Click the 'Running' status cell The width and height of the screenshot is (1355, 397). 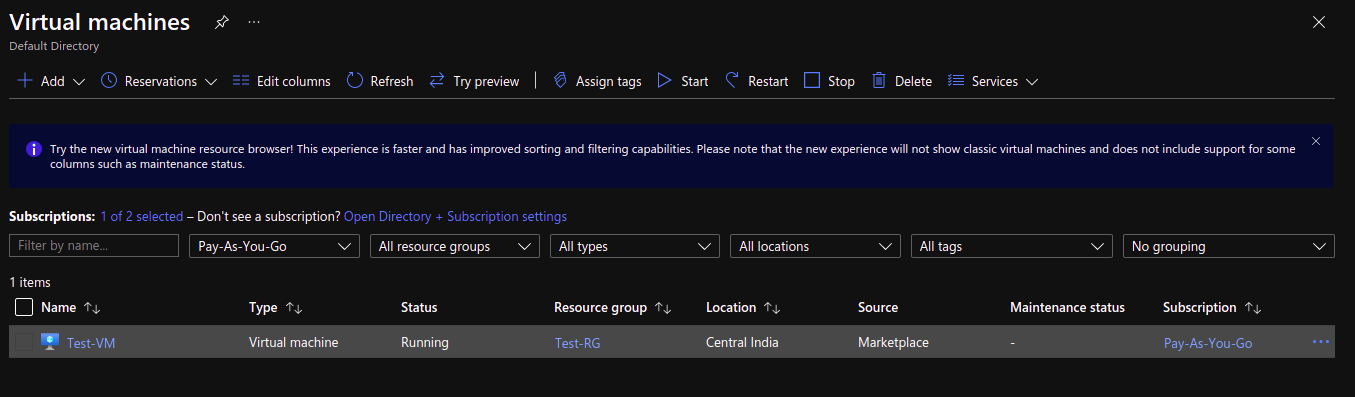[425, 342]
